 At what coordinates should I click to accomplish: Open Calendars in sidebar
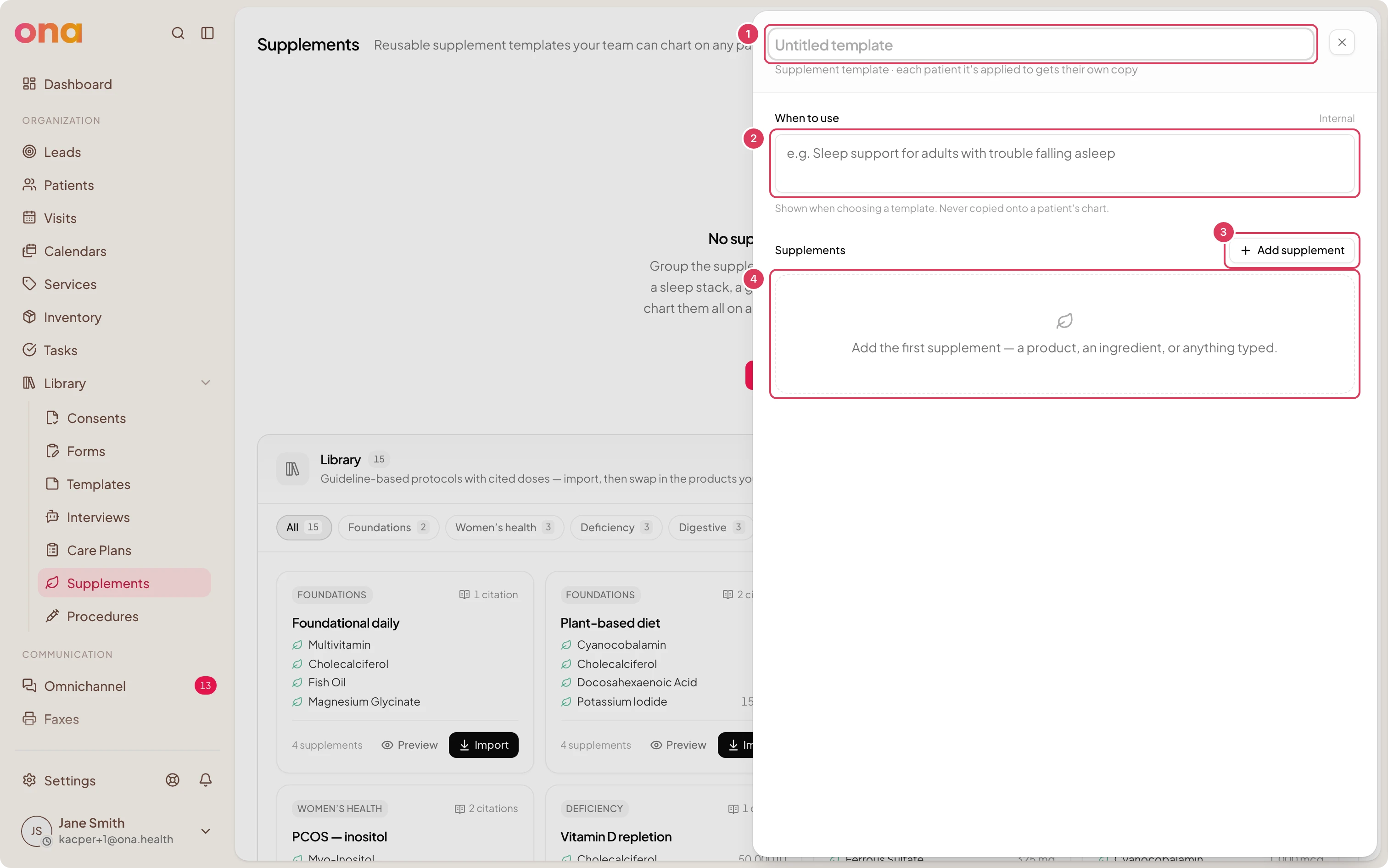pyautogui.click(x=118, y=251)
